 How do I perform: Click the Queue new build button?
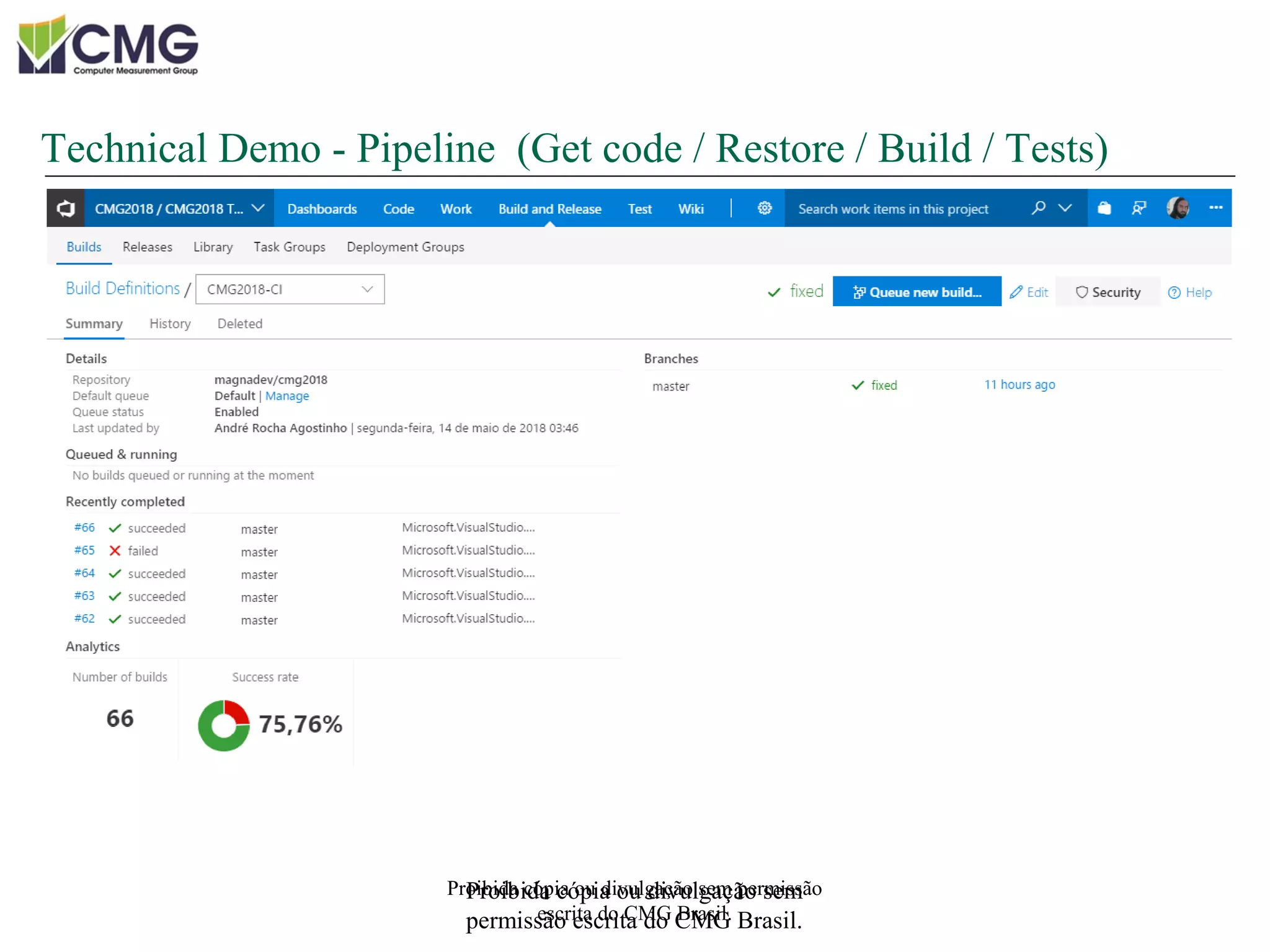click(917, 292)
